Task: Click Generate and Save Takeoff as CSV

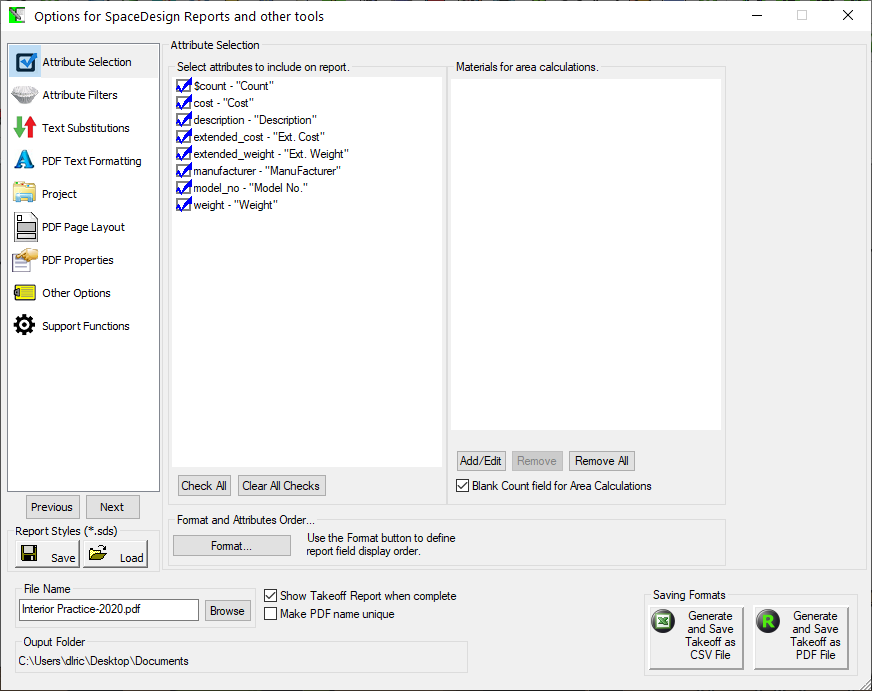Action: tap(696, 636)
